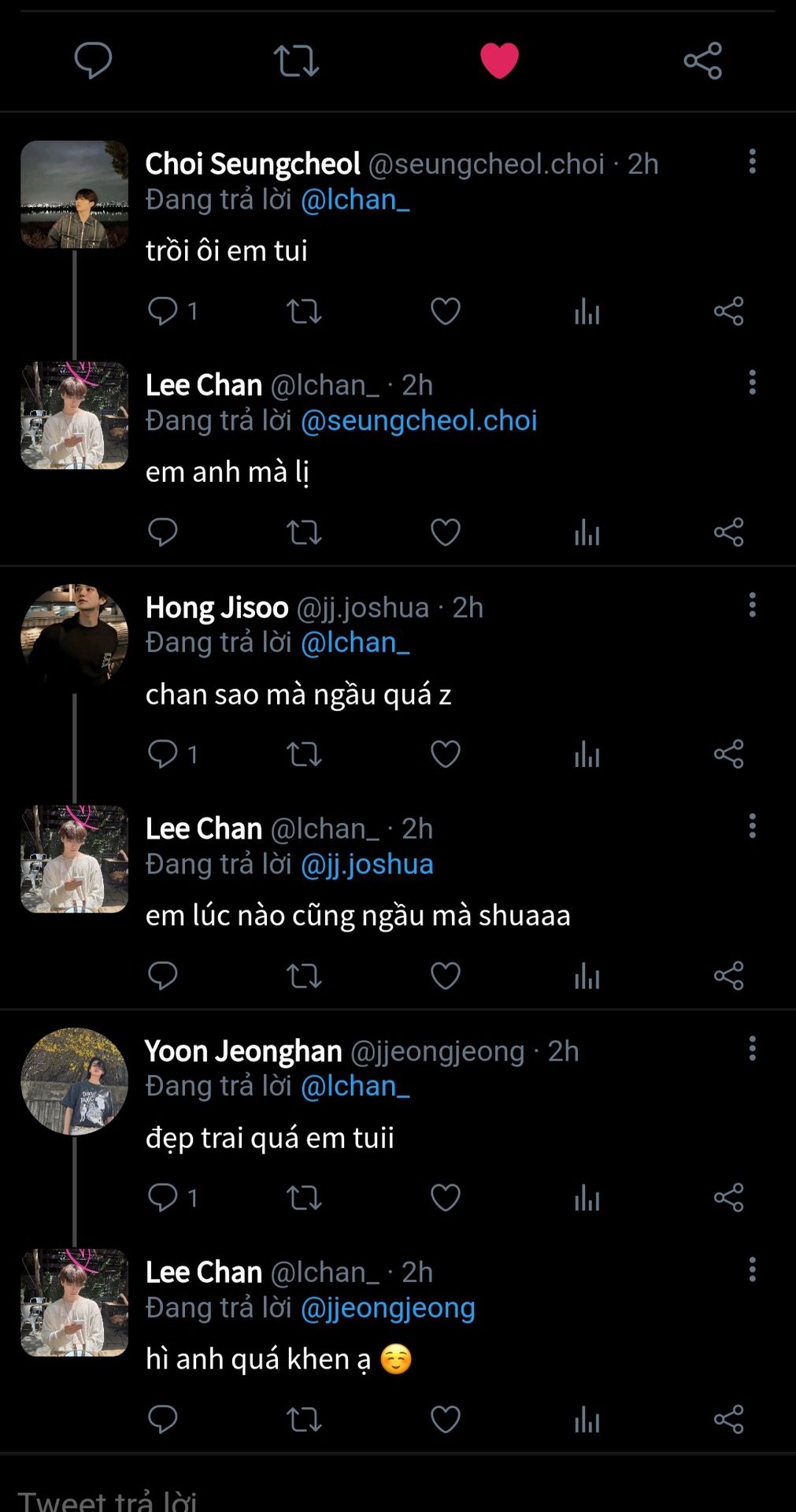Open the @jj.joshua mention link
Viewport: 796px width, 1512px height.
coord(367,864)
